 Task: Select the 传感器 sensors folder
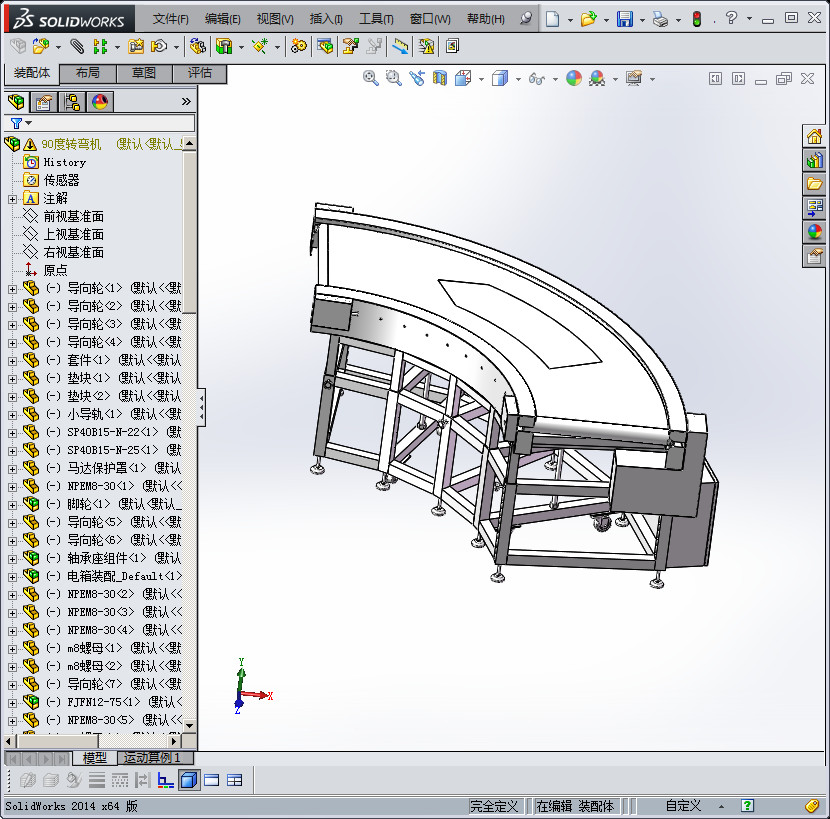tap(61, 181)
